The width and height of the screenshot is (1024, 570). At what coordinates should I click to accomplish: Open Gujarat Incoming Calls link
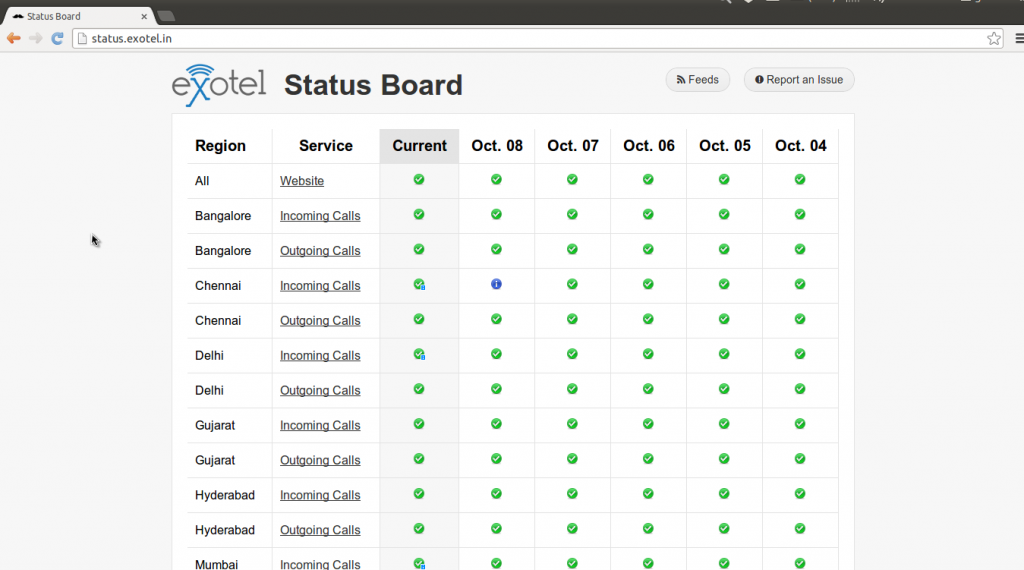tap(320, 425)
